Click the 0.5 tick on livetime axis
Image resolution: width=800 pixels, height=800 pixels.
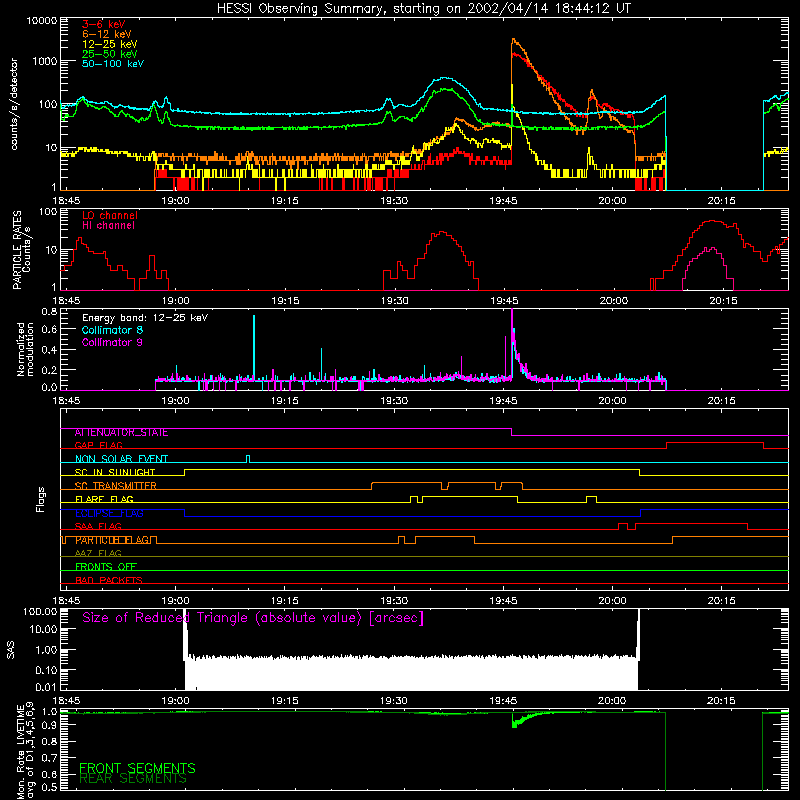pyautogui.click(x=49, y=787)
